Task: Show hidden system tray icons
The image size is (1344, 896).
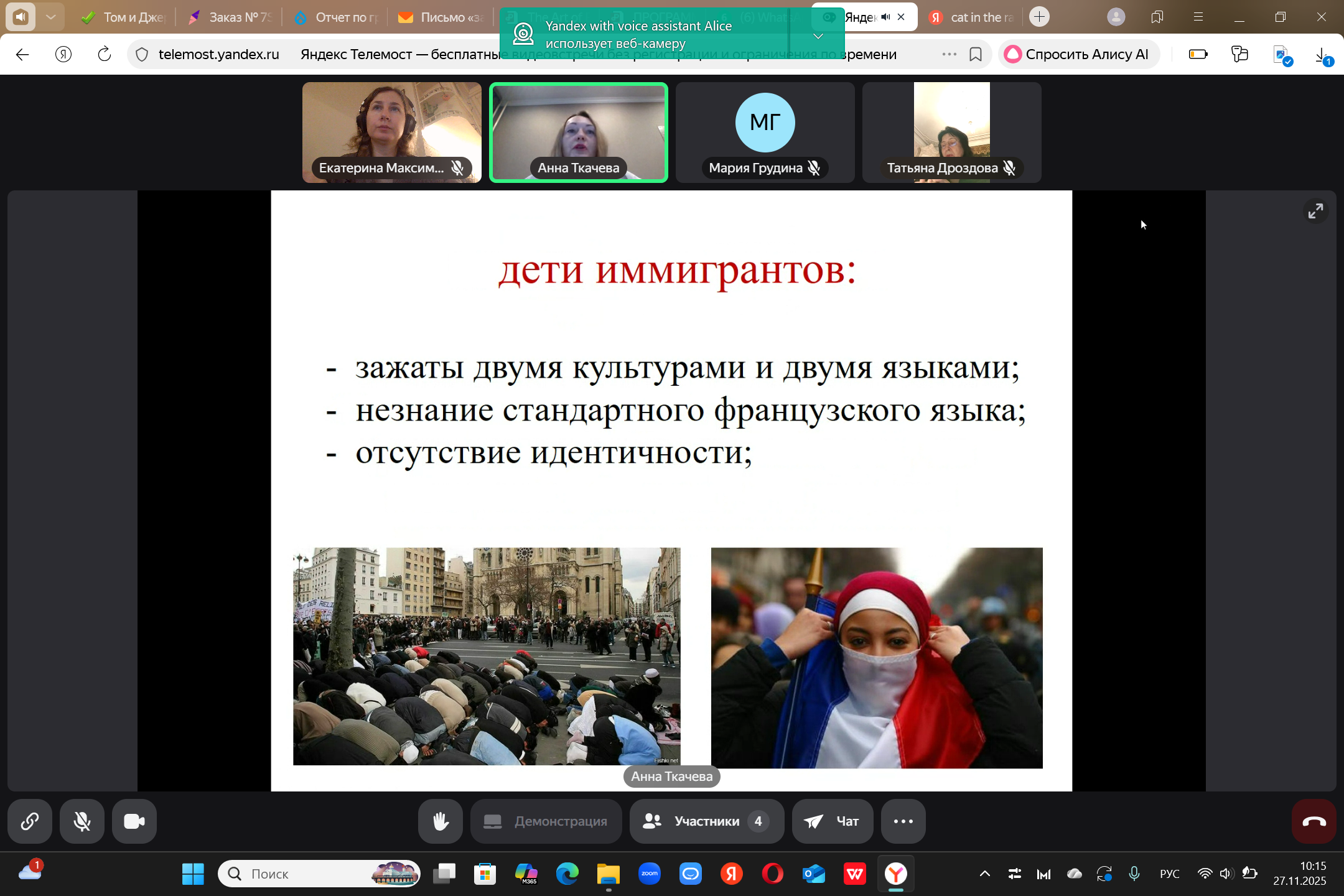Action: [985, 874]
